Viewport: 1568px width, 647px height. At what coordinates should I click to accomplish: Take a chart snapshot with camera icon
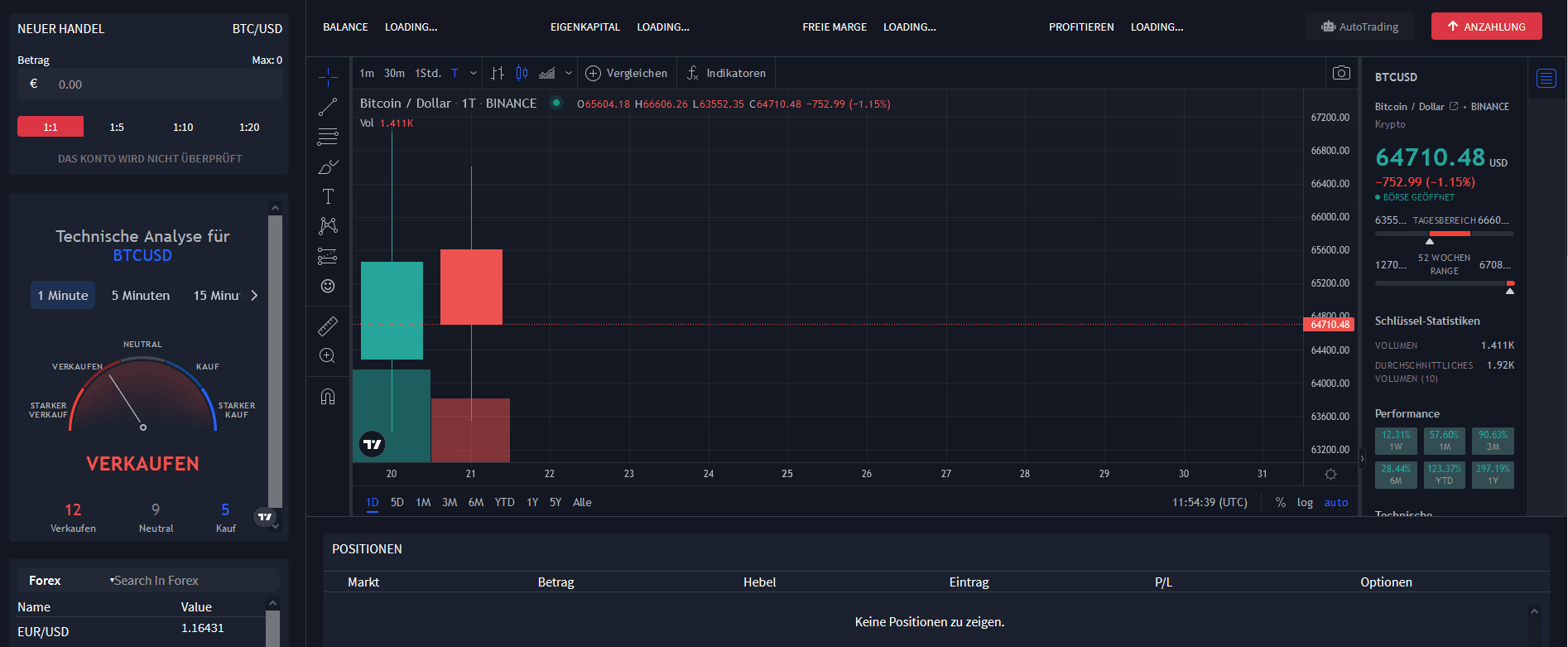[x=1341, y=73]
